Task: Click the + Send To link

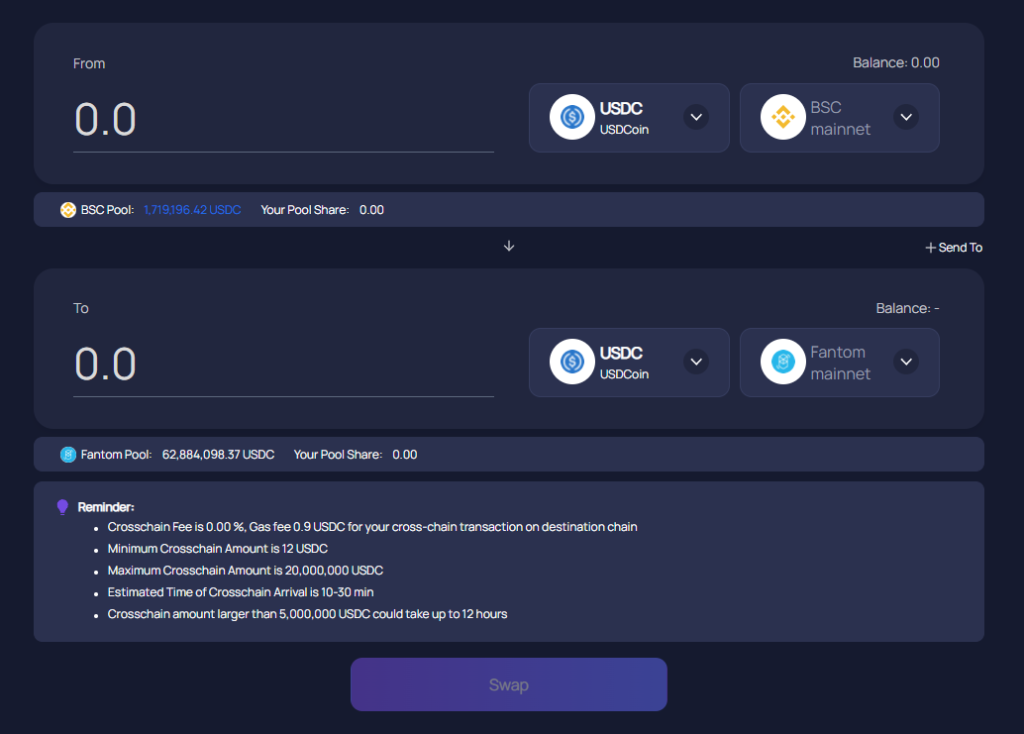Action: 953,247
